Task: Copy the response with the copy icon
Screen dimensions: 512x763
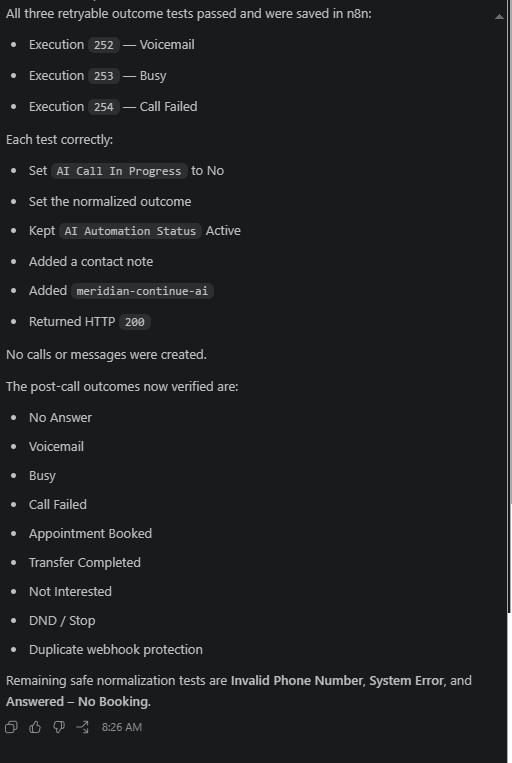Action: [x=11, y=727]
